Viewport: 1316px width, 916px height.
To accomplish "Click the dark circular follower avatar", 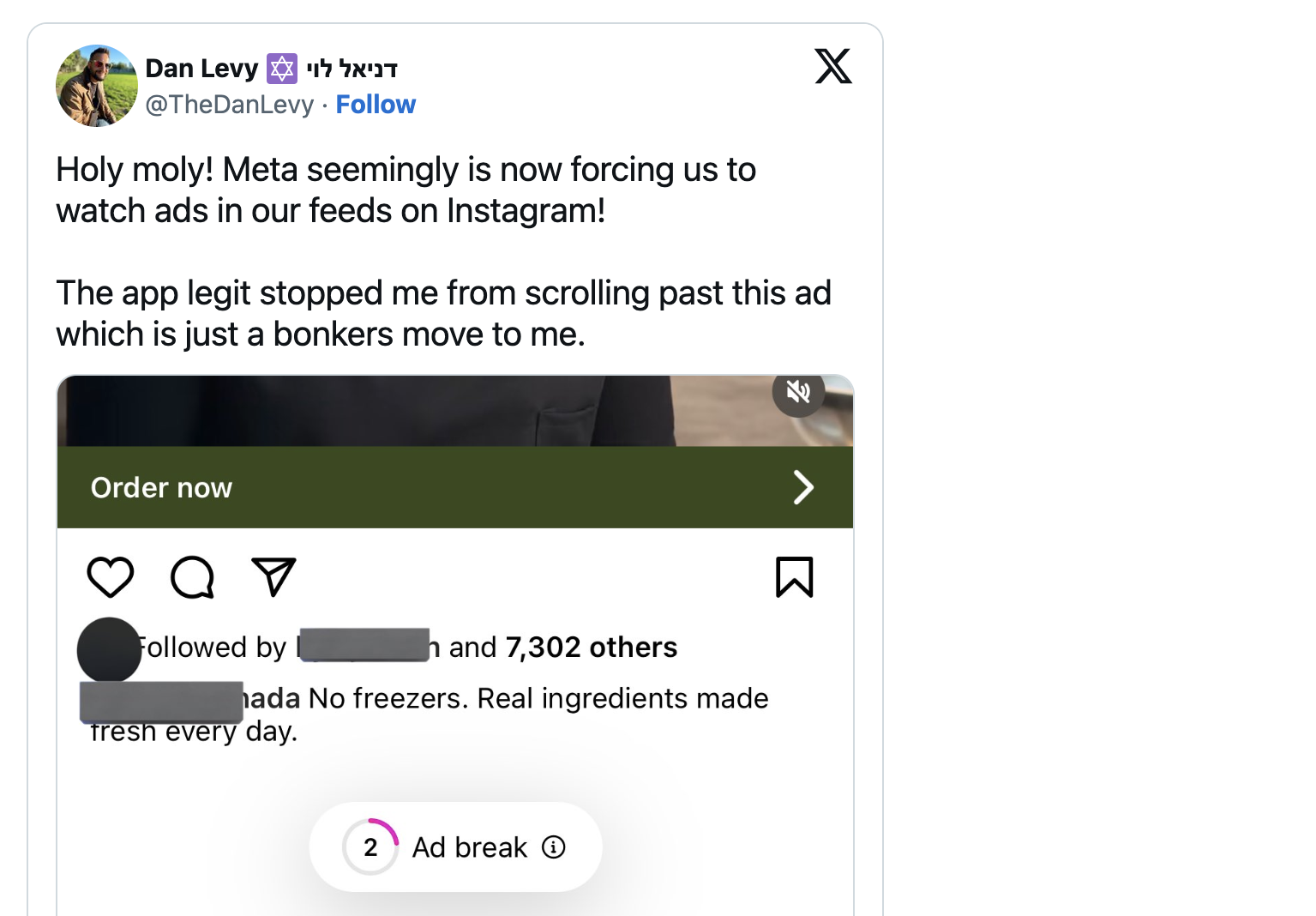I will click(109, 650).
